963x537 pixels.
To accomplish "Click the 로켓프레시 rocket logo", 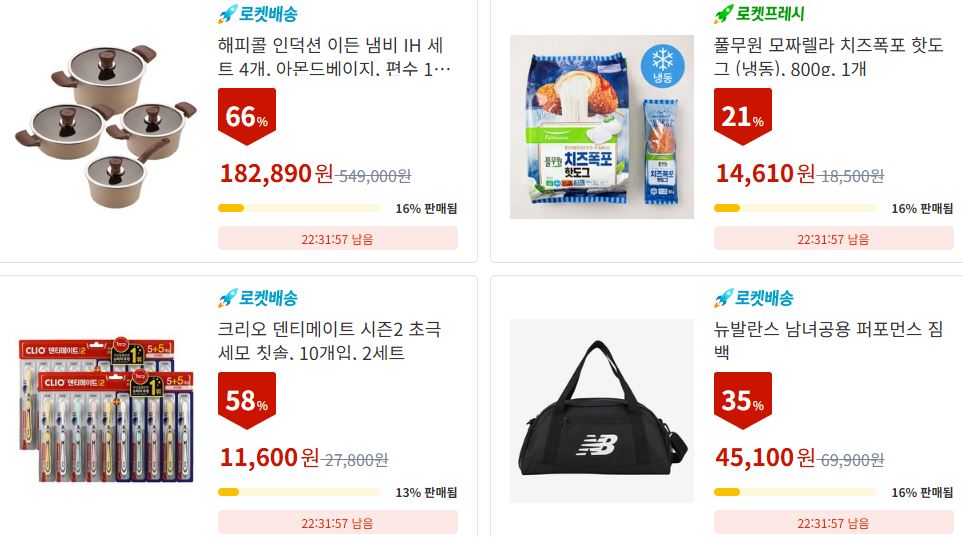I will pyautogui.click(x=760, y=14).
